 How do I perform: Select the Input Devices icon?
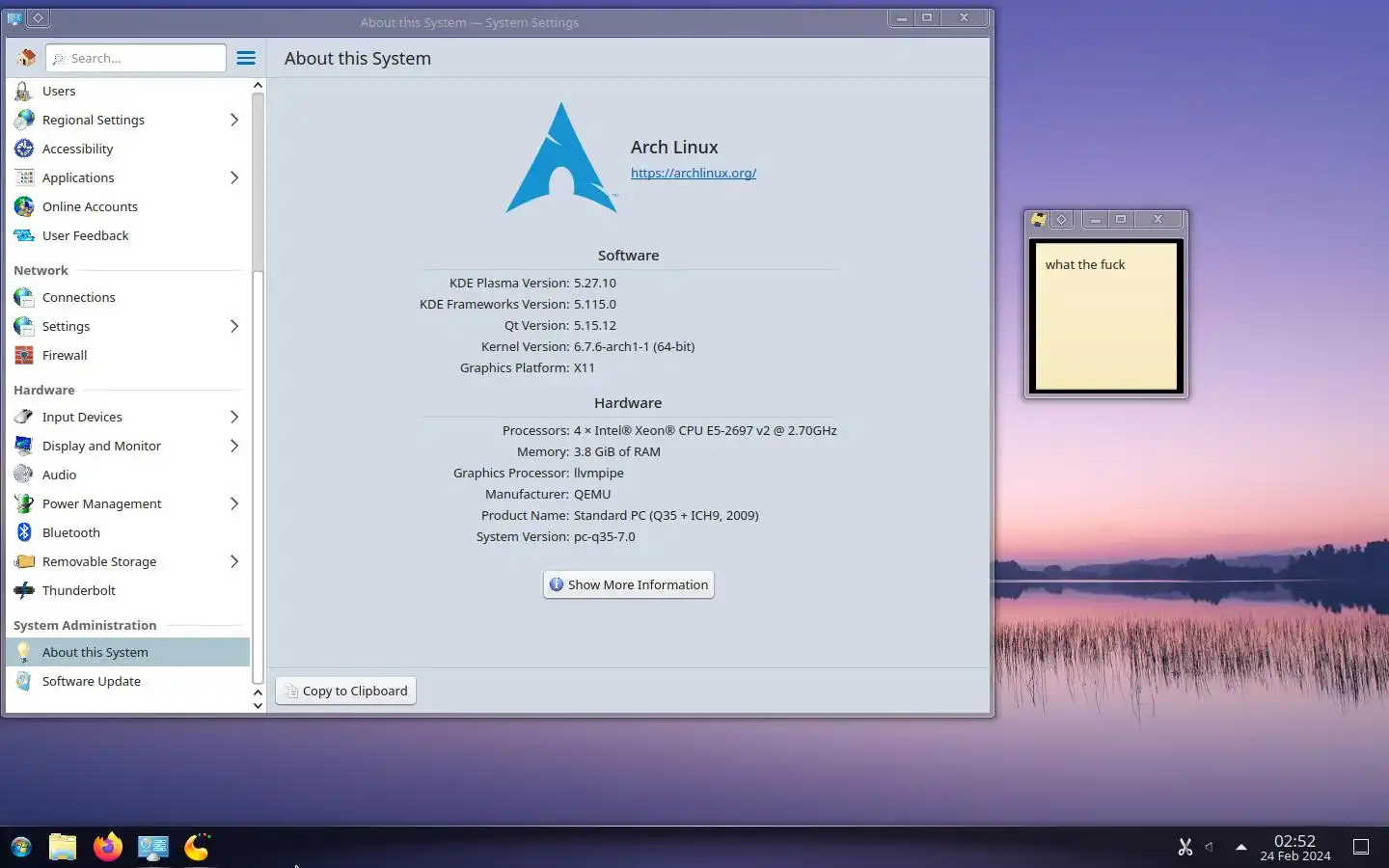[x=24, y=417]
